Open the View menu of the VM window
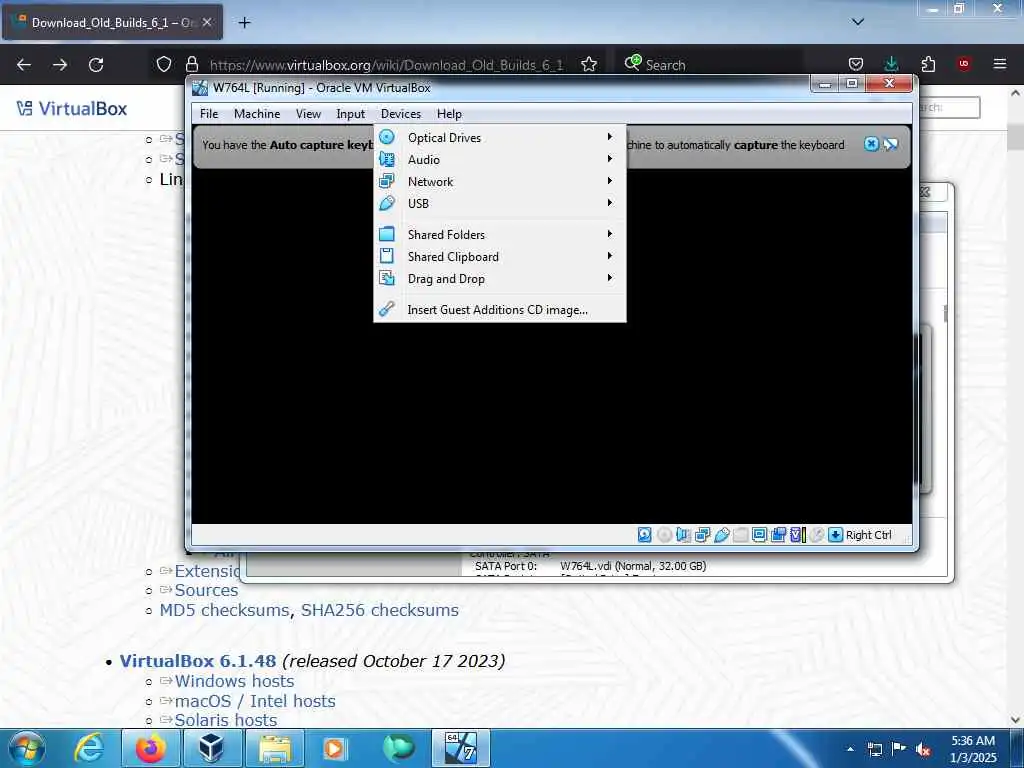The width and height of the screenshot is (1024, 768). (308, 114)
